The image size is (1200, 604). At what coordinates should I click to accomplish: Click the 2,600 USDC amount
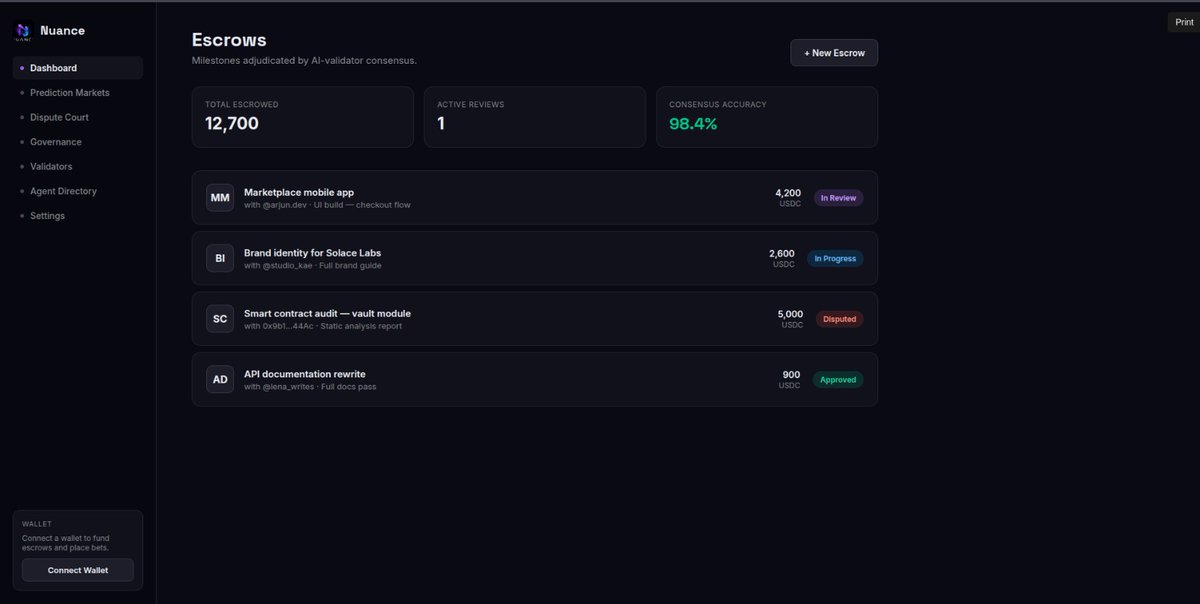pos(782,258)
